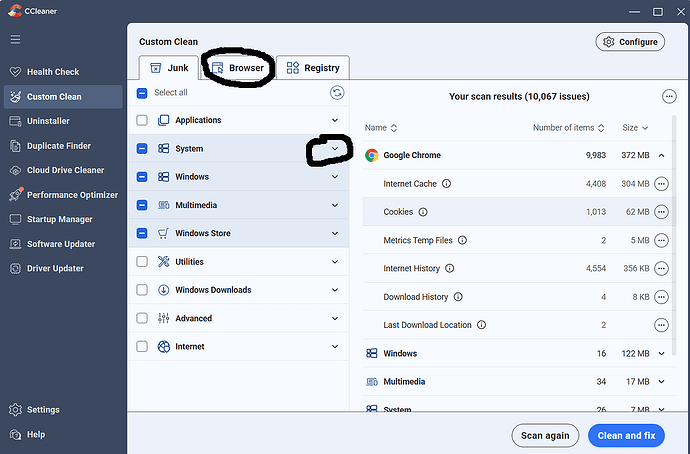This screenshot has width=690, height=454.
Task: Click the Clean and fix button
Action: [x=626, y=436]
